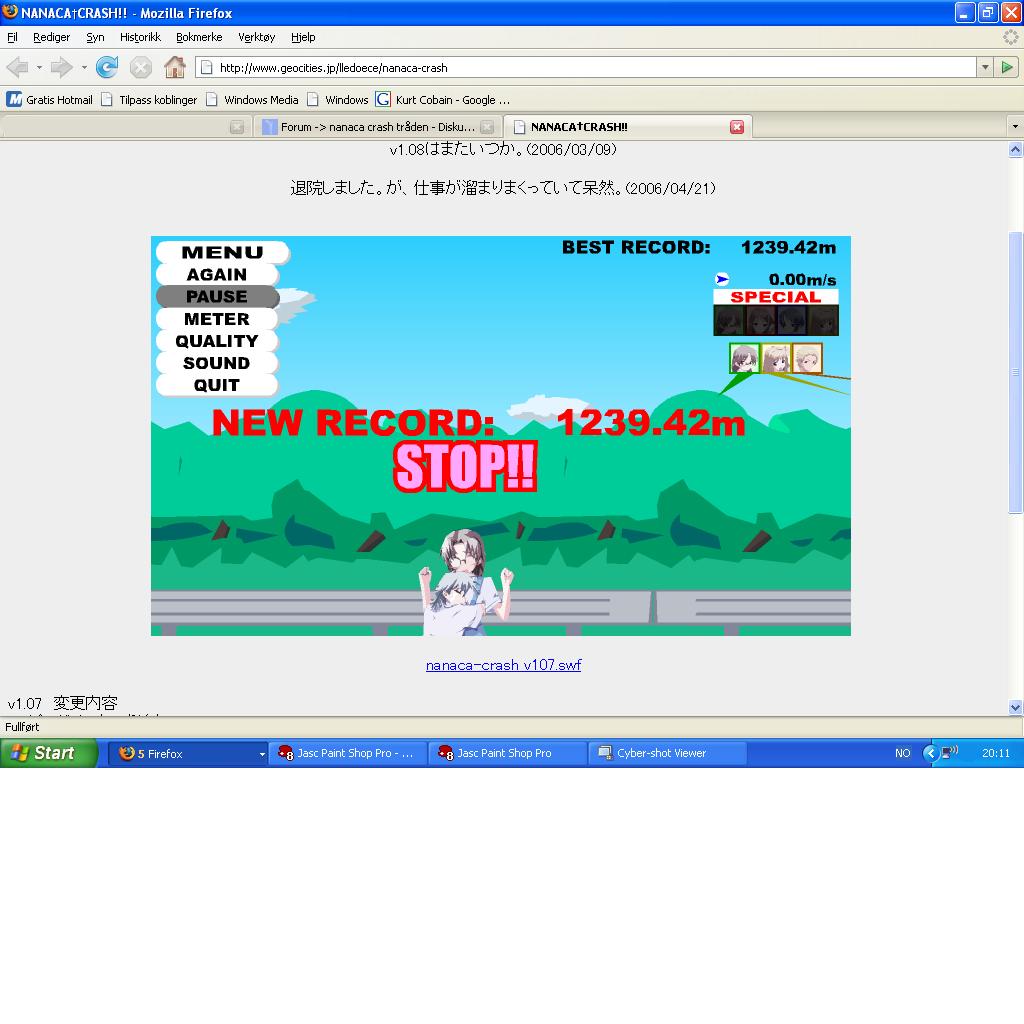Screen dimensions: 1024x1024
Task: Open the Kurt Cobain - Google bookmark
Action: 443,100
